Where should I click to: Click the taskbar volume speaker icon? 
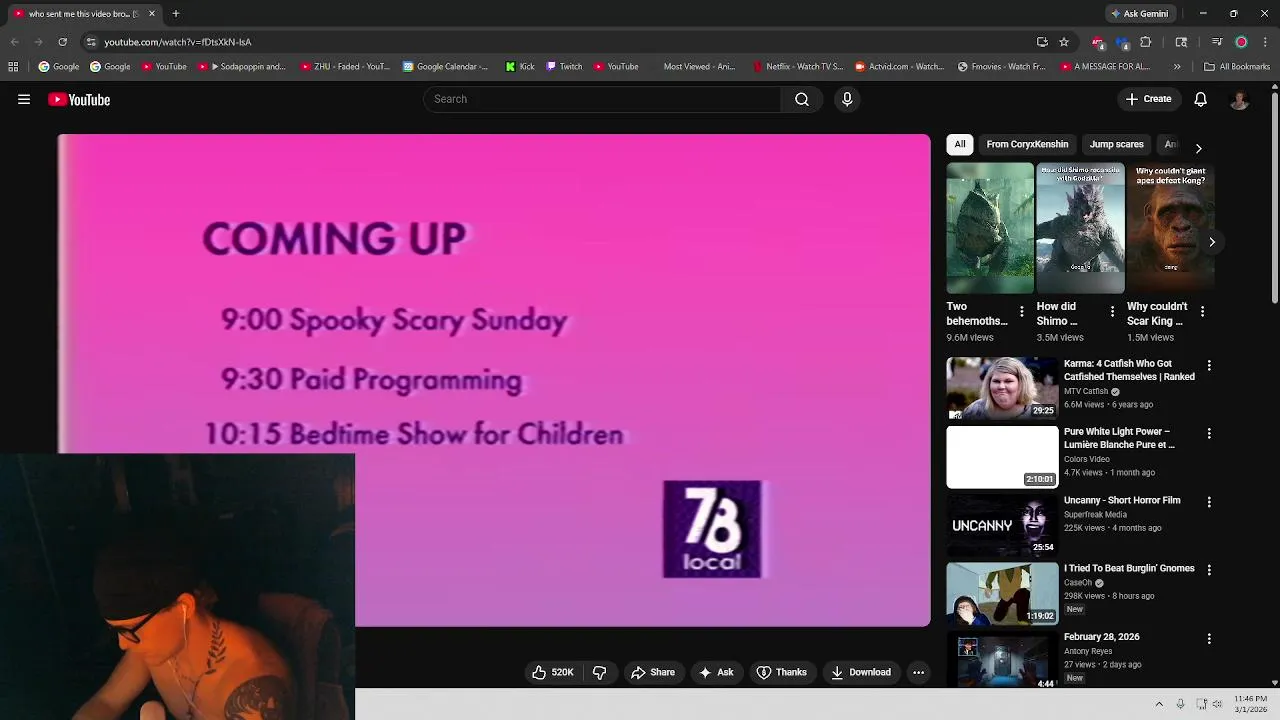click(1217, 704)
